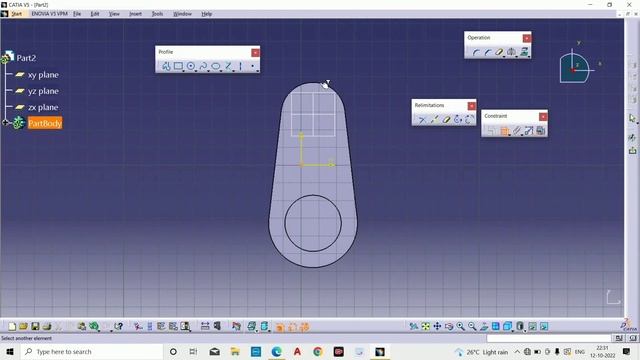This screenshot has width=640, height=360.
Task: Print using the printer icon in toolbar
Action: [47, 326]
